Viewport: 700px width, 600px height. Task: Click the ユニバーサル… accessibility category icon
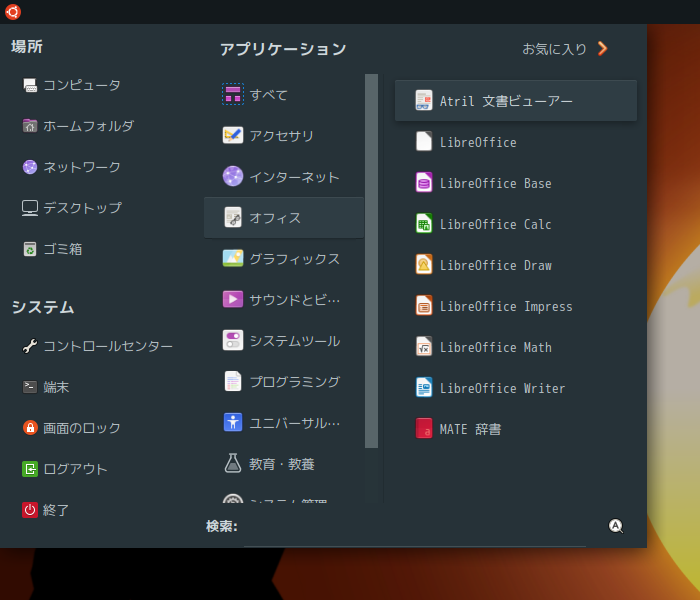pyautogui.click(x=233, y=422)
